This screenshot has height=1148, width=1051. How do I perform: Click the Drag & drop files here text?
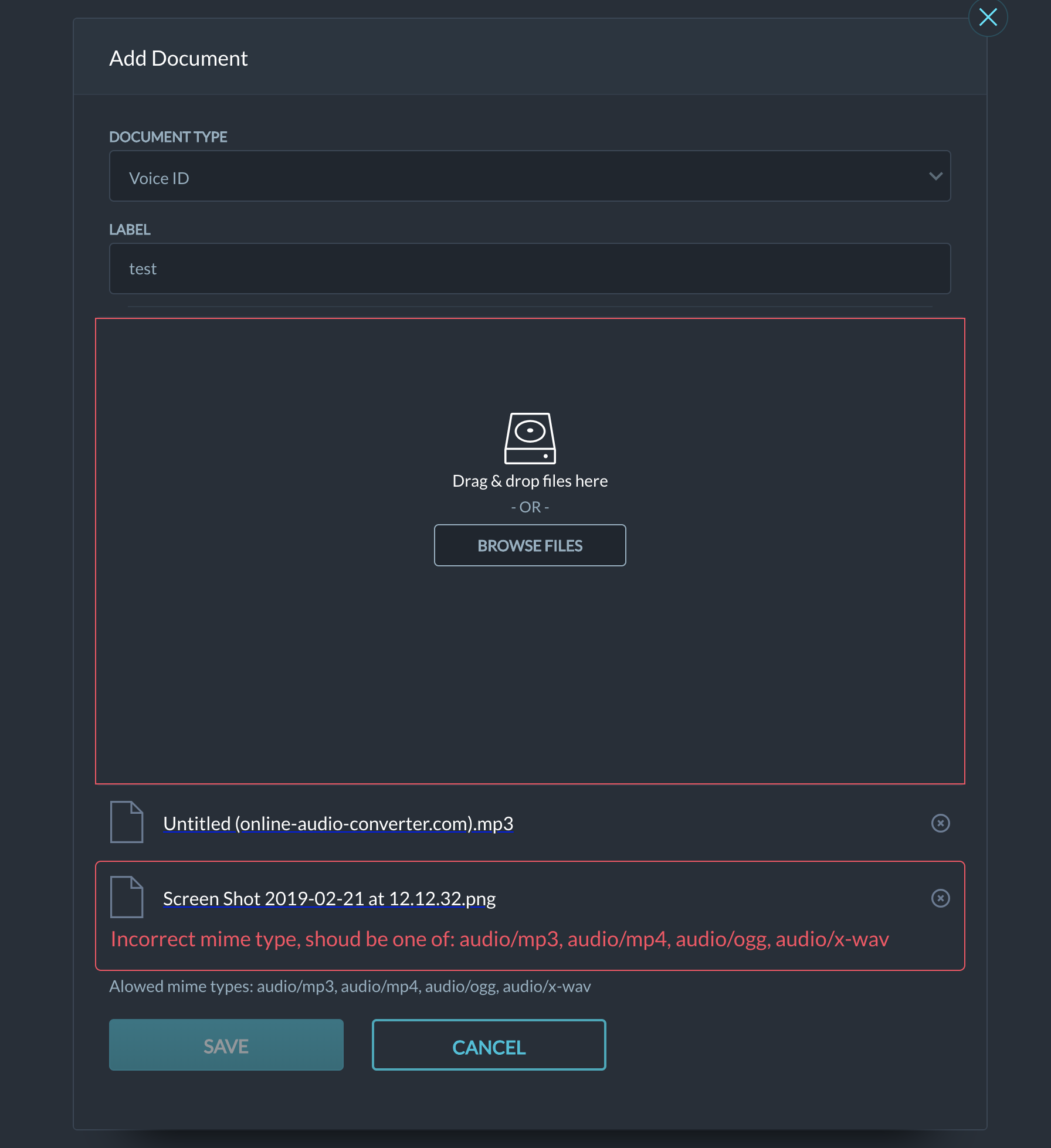(530, 481)
